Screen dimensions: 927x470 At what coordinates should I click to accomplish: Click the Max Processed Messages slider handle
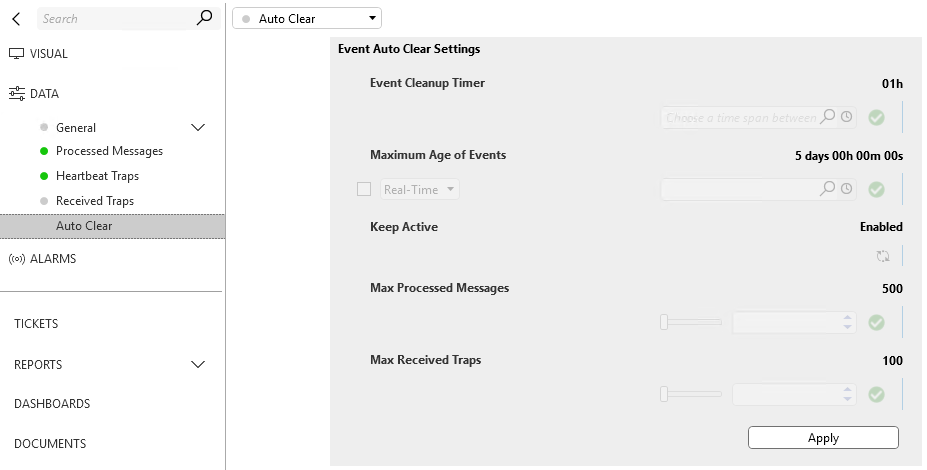(664, 322)
